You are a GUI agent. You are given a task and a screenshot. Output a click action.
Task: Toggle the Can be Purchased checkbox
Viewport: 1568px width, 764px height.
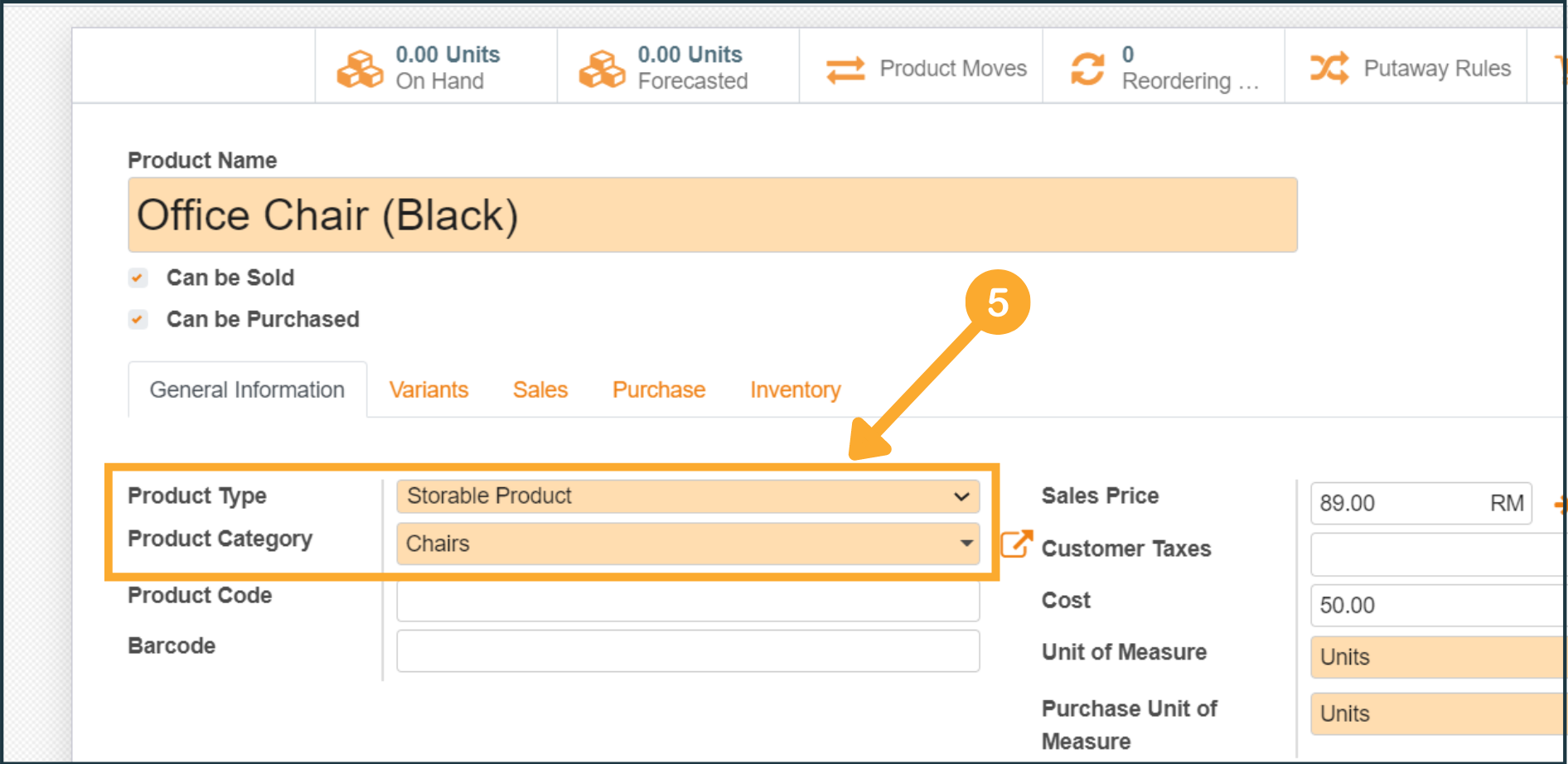138,319
